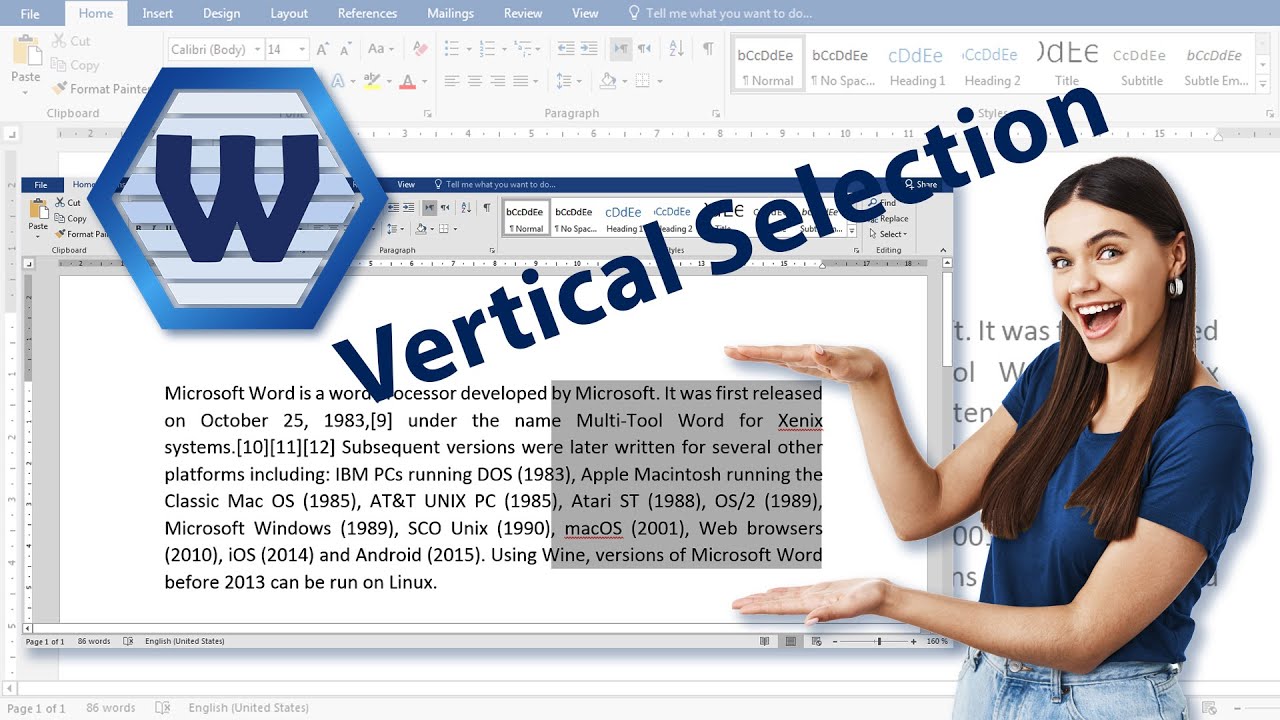Open the File tab in front window

coord(41,185)
